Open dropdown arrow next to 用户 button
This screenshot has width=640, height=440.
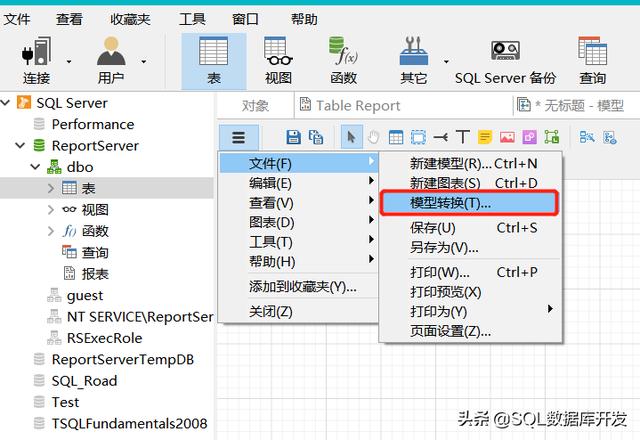144,62
